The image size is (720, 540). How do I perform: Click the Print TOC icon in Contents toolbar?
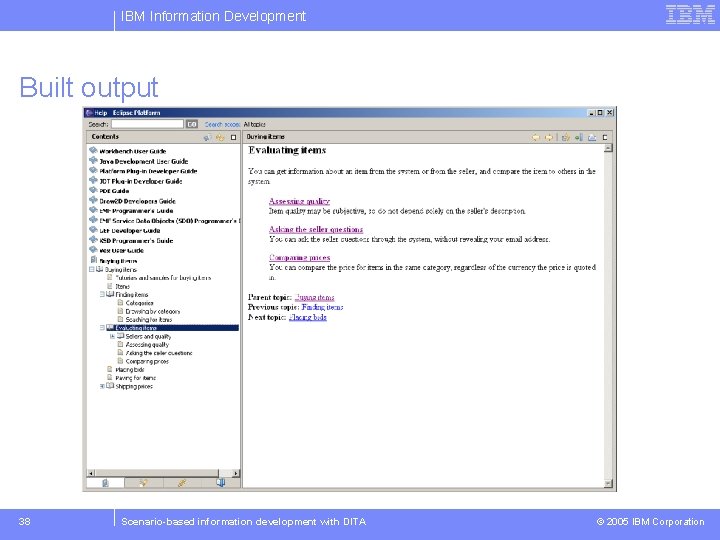[x=208, y=137]
